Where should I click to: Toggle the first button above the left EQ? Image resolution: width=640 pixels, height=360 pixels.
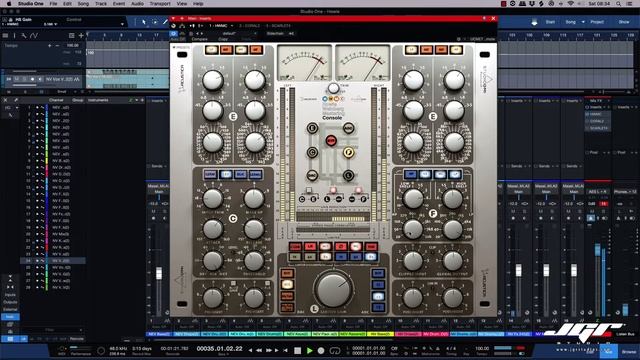(x=211, y=50)
